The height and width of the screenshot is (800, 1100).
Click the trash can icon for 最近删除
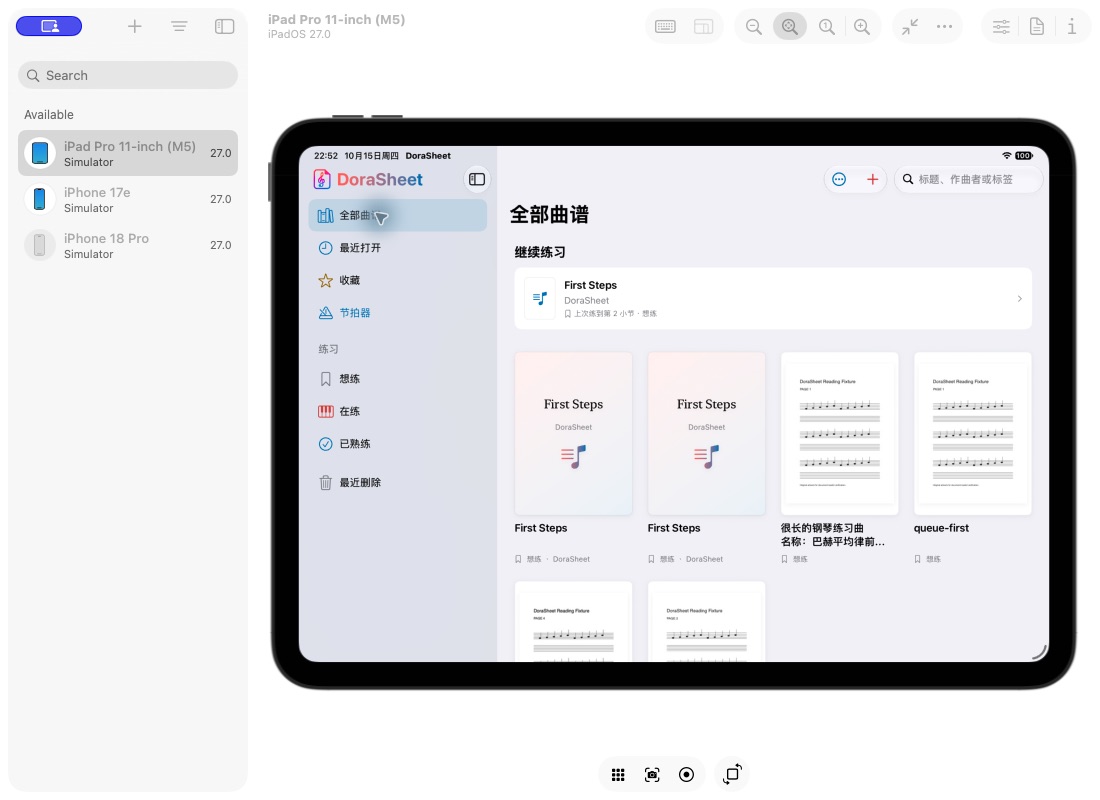(x=326, y=482)
